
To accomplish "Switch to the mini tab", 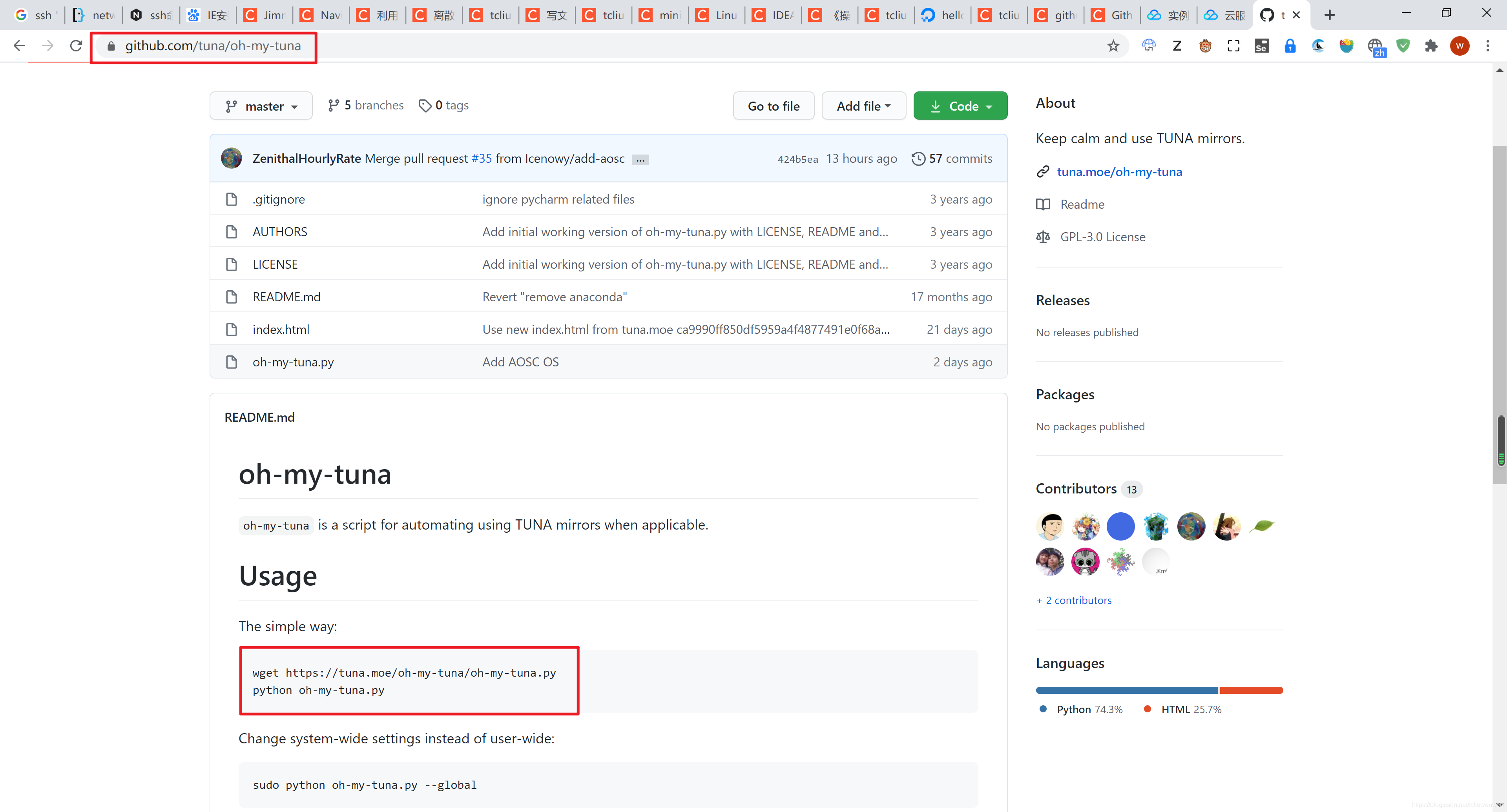I will 660,15.
